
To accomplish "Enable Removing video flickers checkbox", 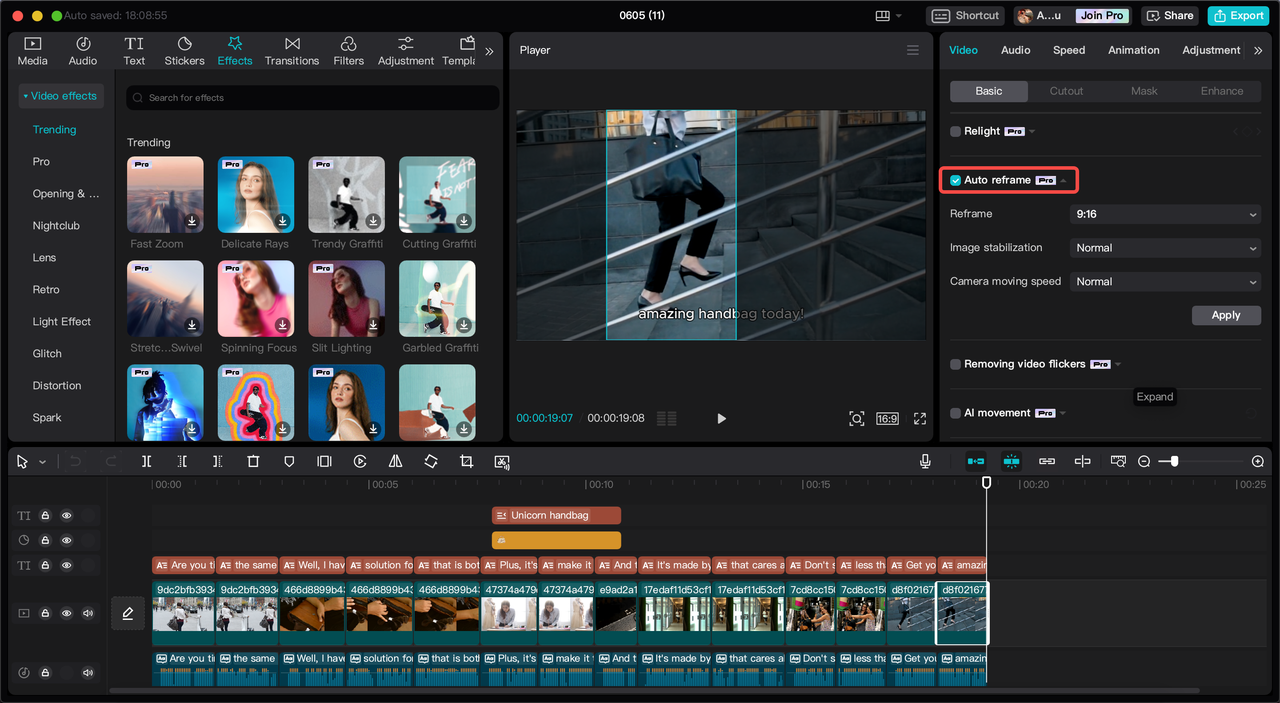I will pos(956,365).
